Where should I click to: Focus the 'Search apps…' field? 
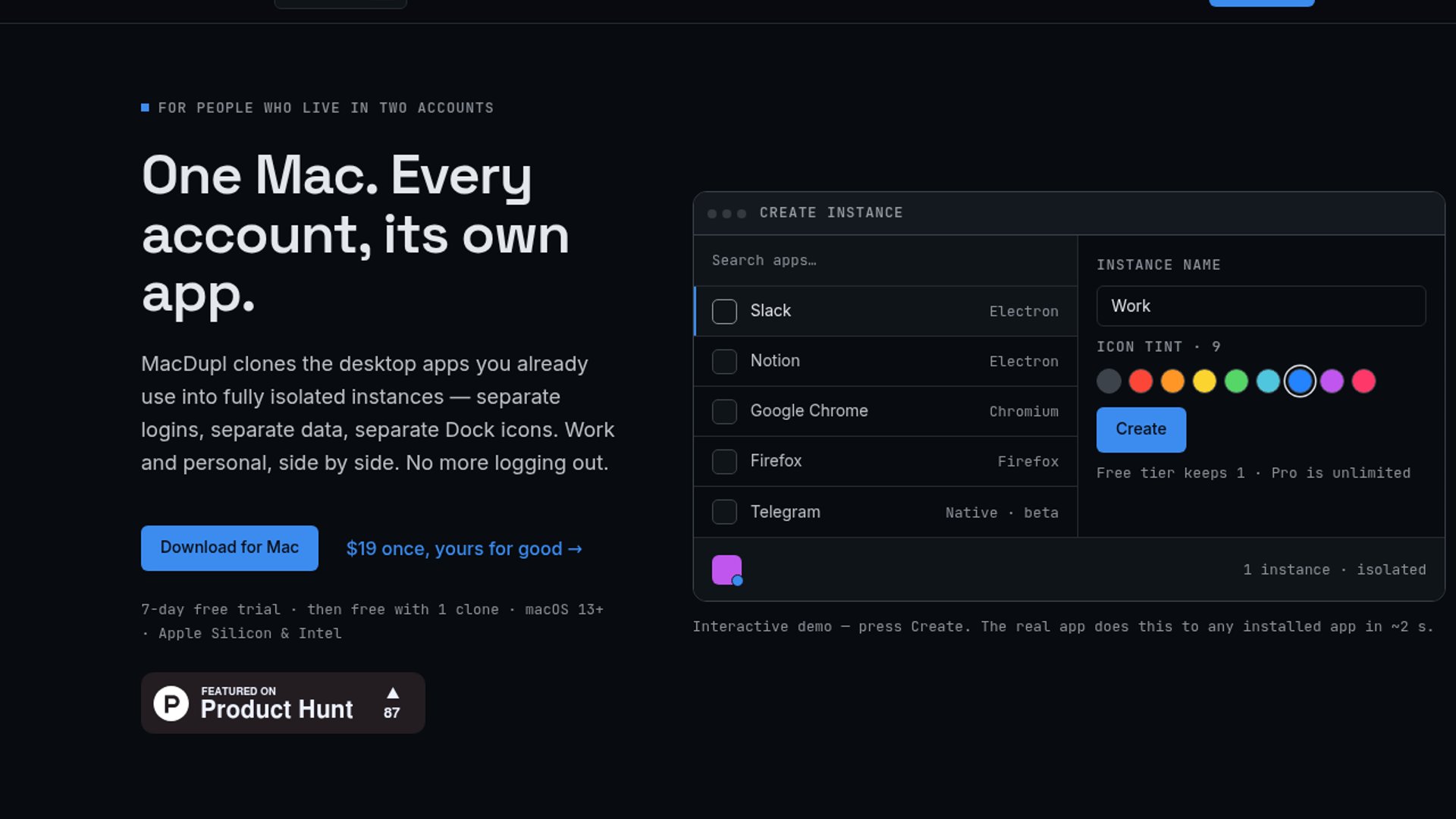(x=885, y=260)
